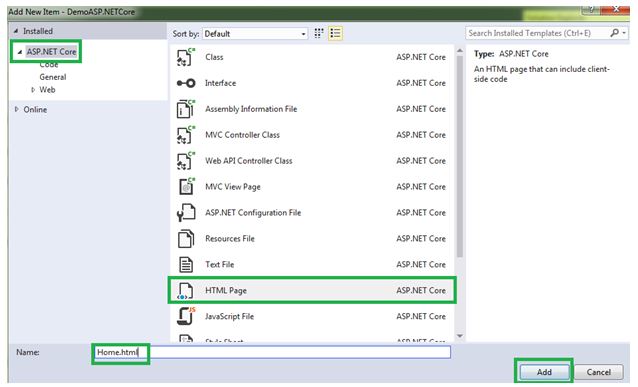Select the General category
Image resolution: width=638 pixels, height=387 pixels.
pyautogui.click(x=53, y=77)
